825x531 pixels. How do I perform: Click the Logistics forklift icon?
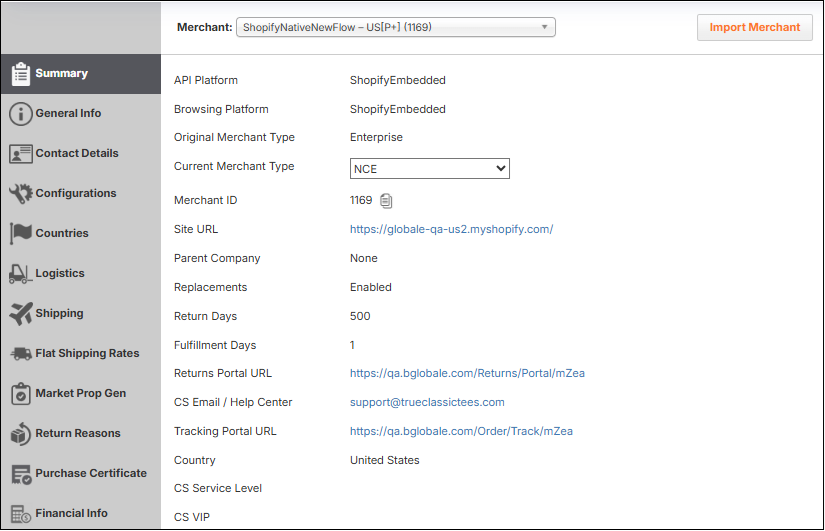point(21,274)
